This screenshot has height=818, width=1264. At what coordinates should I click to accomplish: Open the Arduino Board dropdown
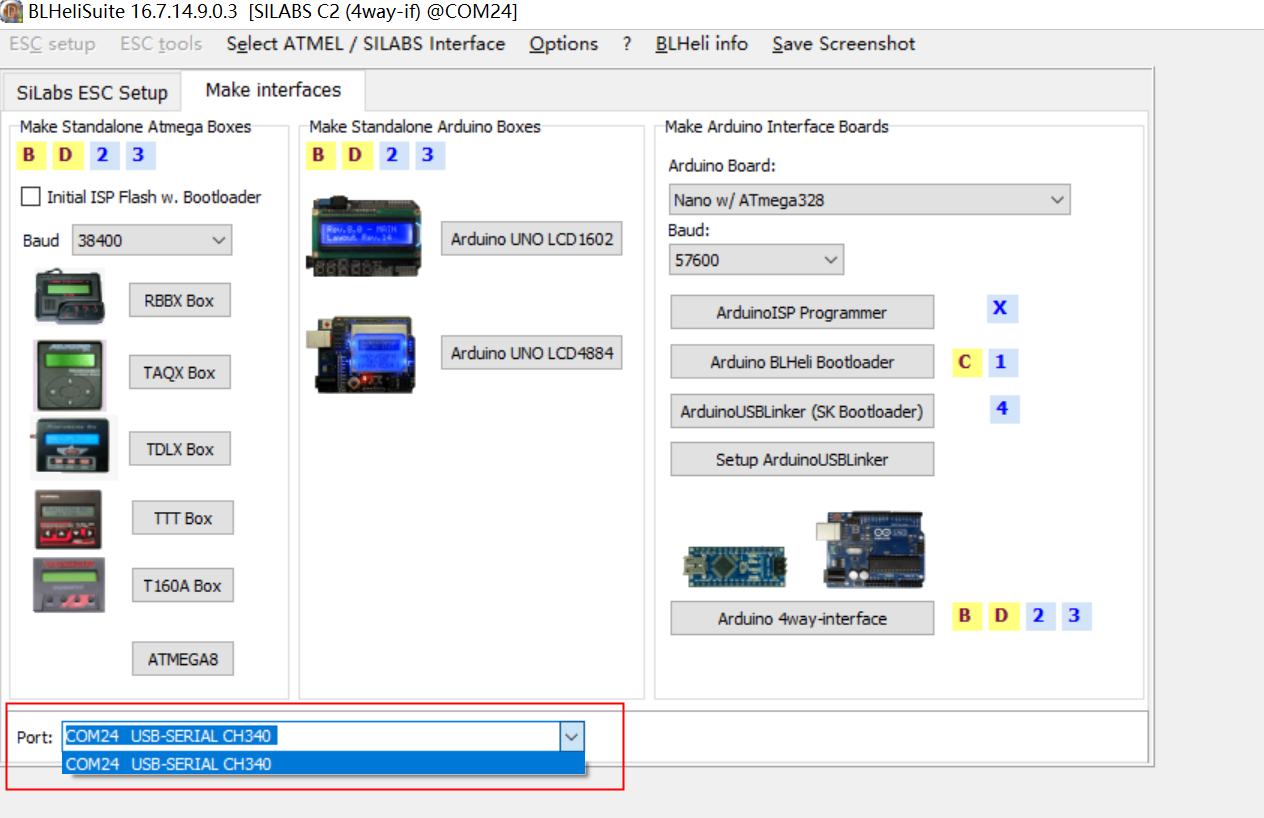pos(869,199)
